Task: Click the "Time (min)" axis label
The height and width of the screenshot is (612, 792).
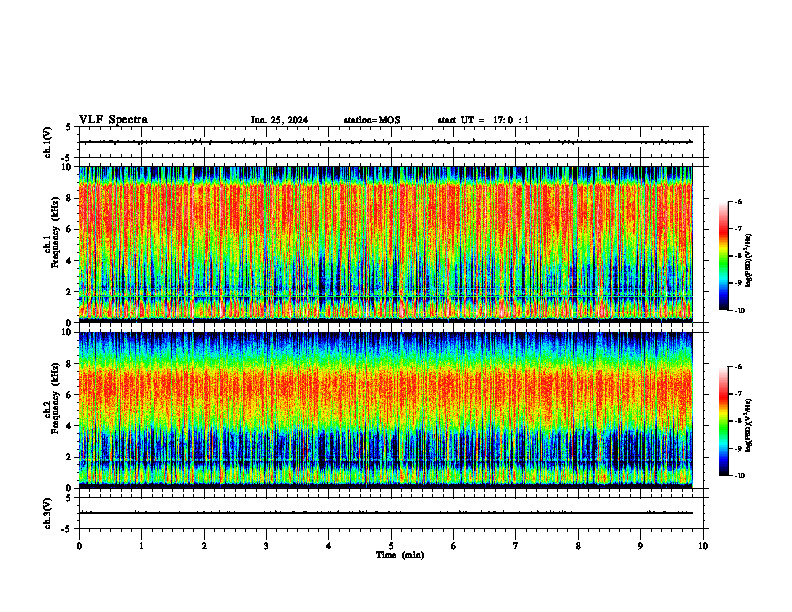Action: click(400, 555)
